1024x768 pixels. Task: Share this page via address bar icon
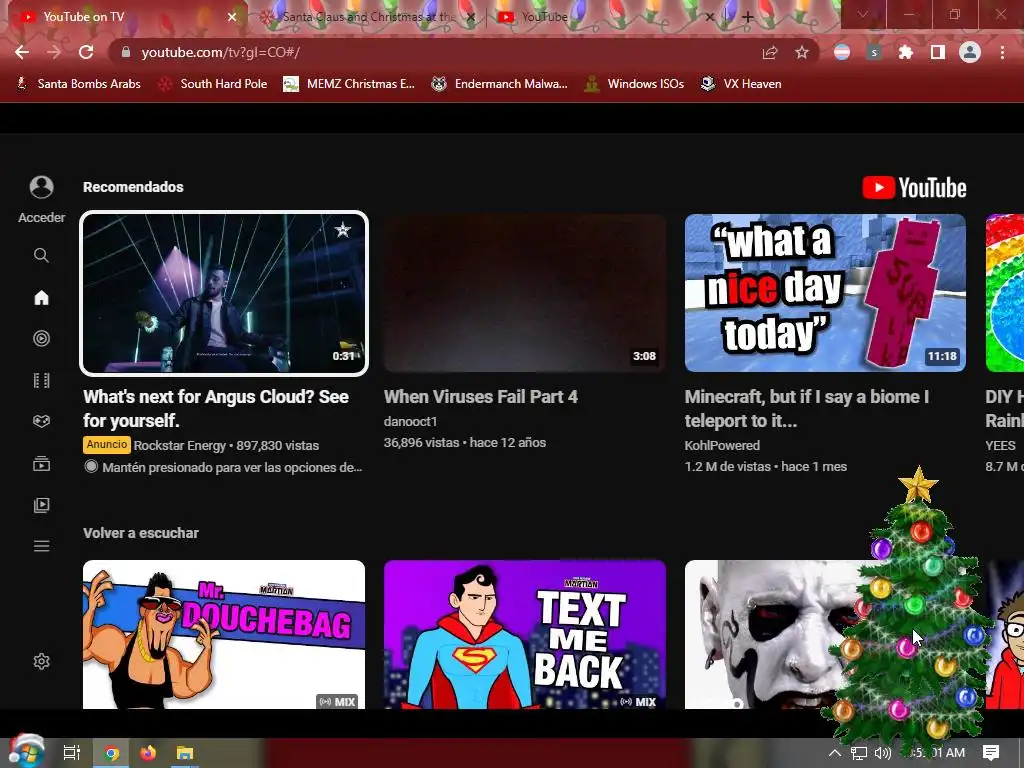tap(770, 52)
